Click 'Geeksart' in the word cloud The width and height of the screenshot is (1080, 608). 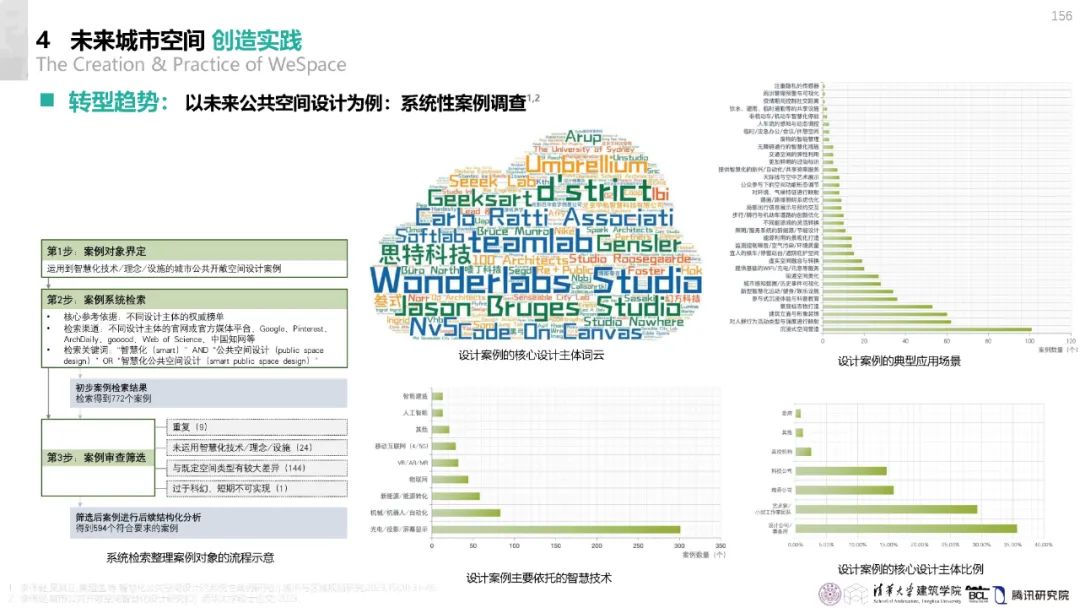tap(480, 198)
